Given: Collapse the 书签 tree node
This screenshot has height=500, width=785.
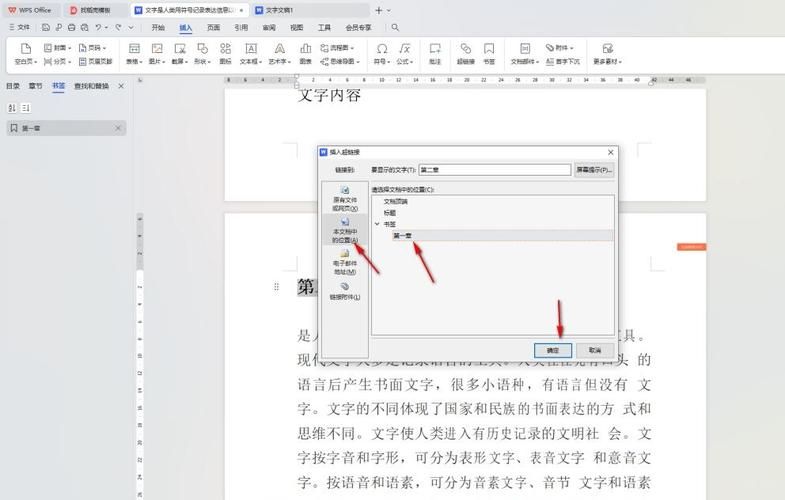Looking at the screenshot, I should (377, 224).
